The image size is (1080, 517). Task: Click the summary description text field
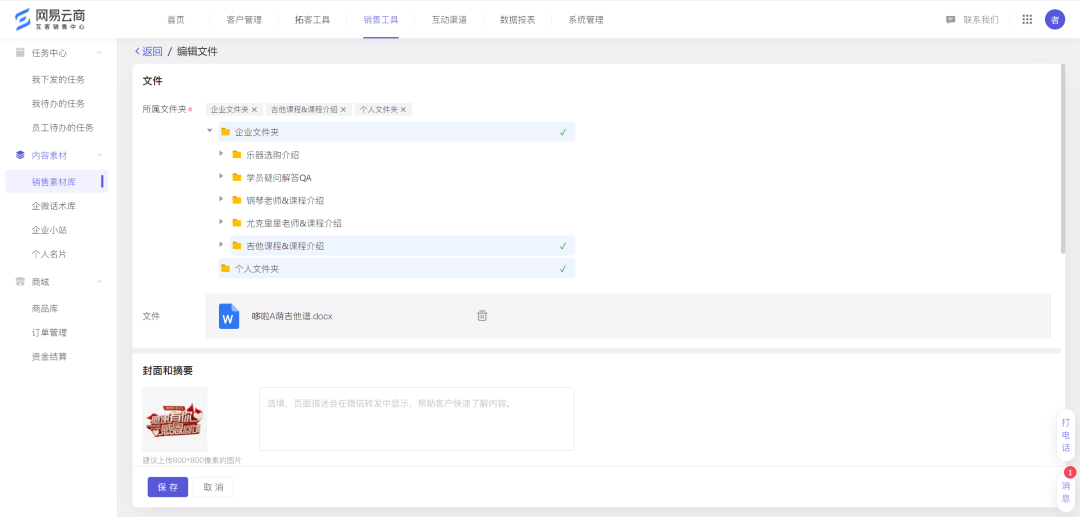[x=417, y=419]
